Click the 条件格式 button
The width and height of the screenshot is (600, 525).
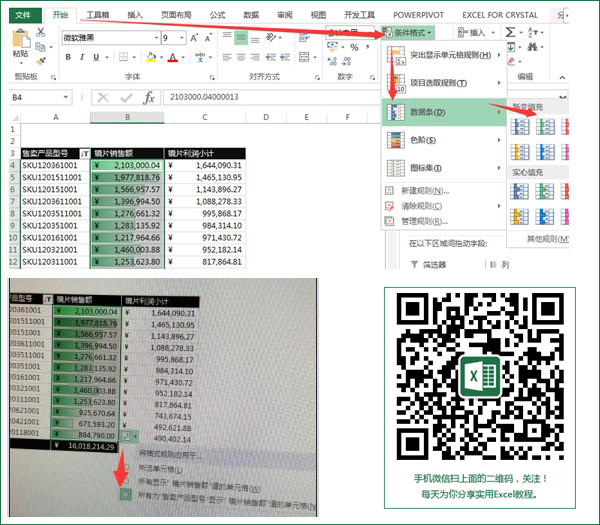(x=408, y=33)
